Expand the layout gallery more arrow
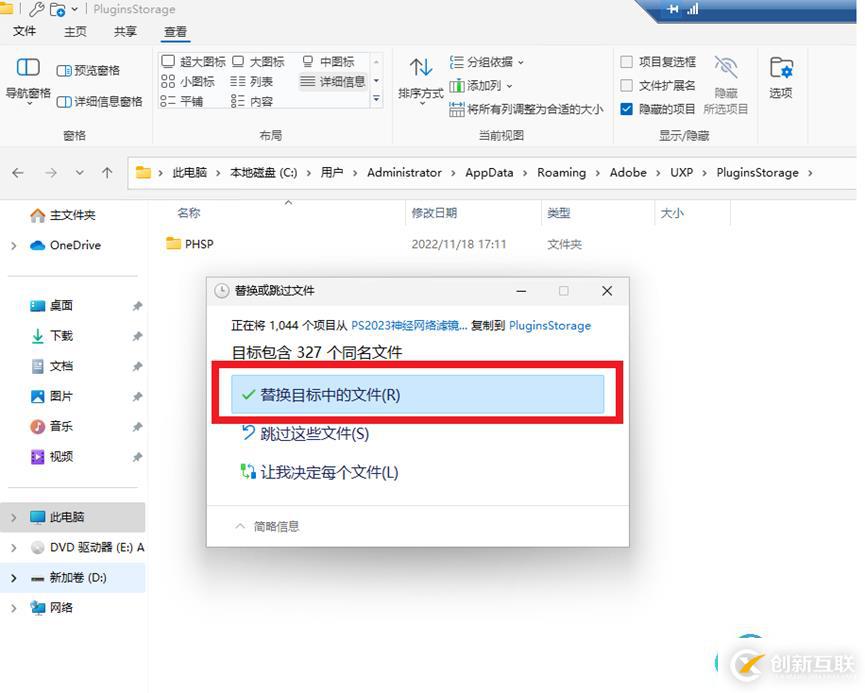This screenshot has width=865, height=693. pyautogui.click(x=376, y=99)
